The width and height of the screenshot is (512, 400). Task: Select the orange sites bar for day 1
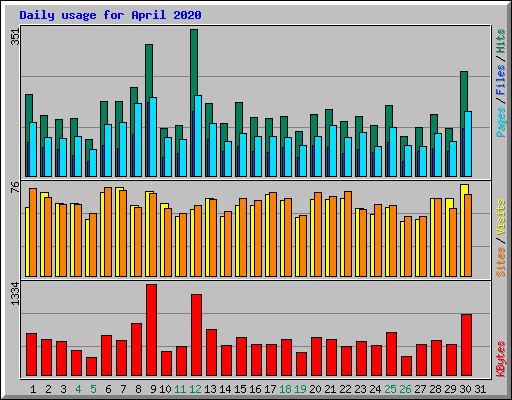point(33,232)
